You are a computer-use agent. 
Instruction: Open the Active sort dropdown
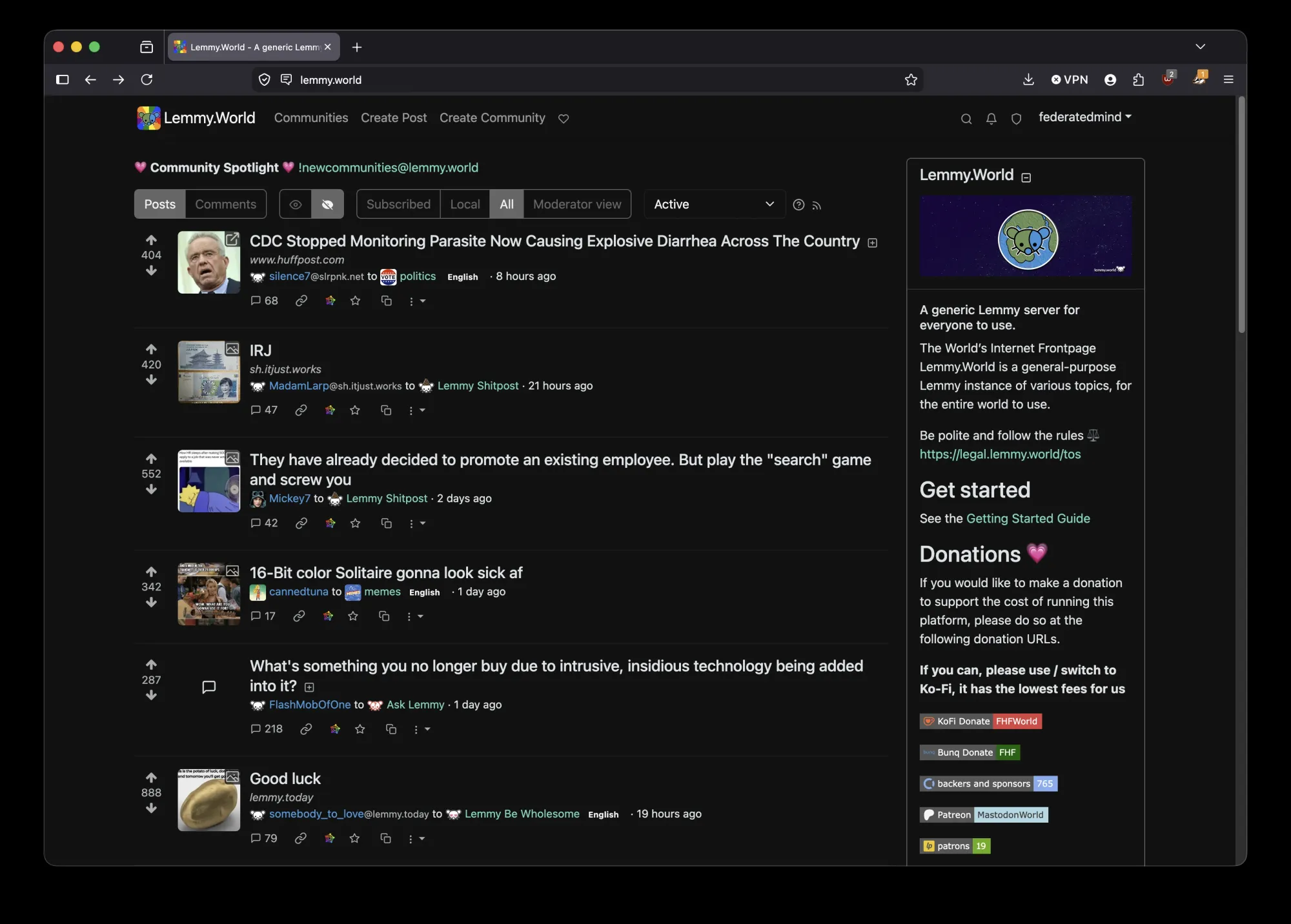pos(714,205)
